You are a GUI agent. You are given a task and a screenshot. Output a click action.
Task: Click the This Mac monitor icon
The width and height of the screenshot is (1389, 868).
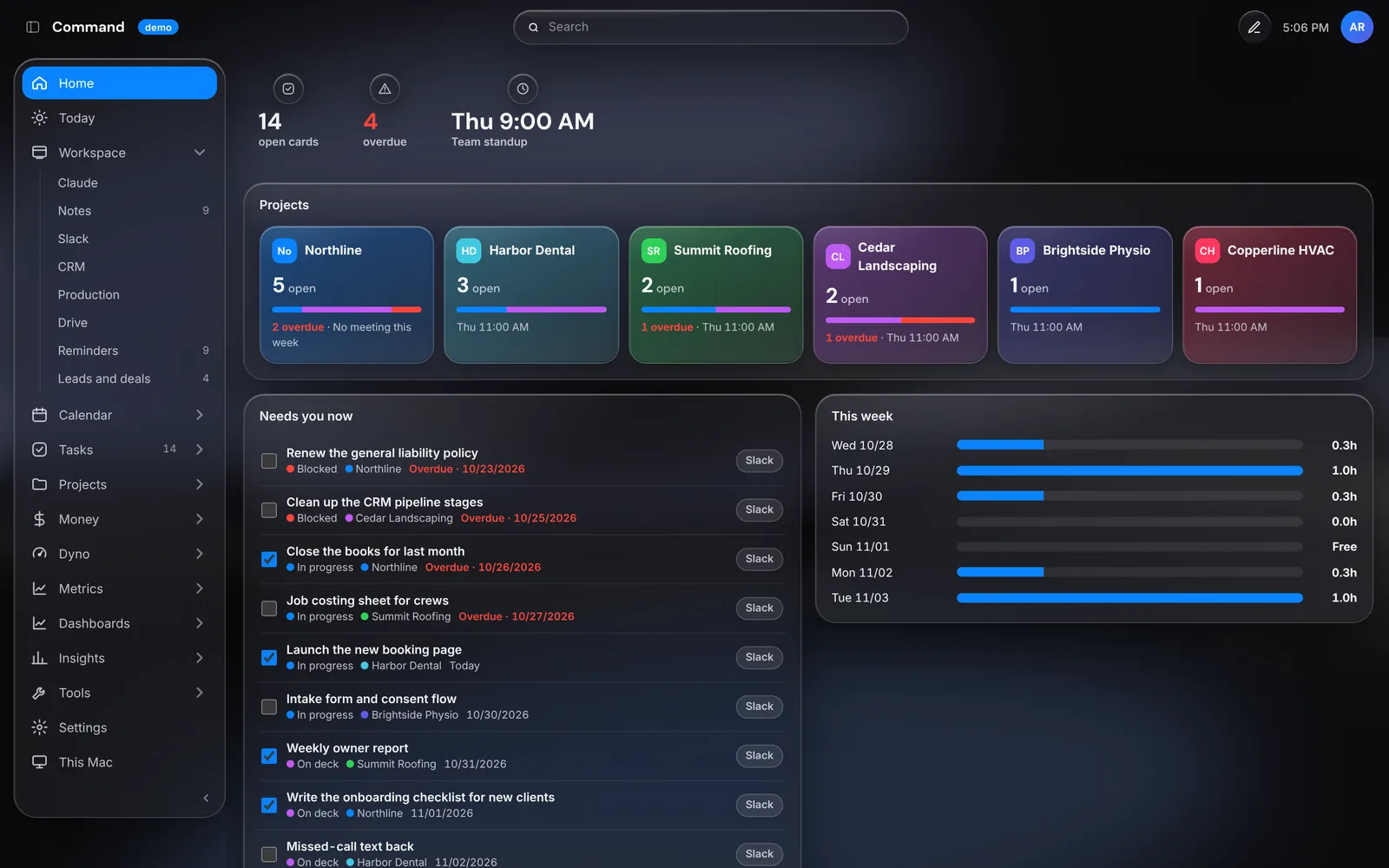(39, 762)
